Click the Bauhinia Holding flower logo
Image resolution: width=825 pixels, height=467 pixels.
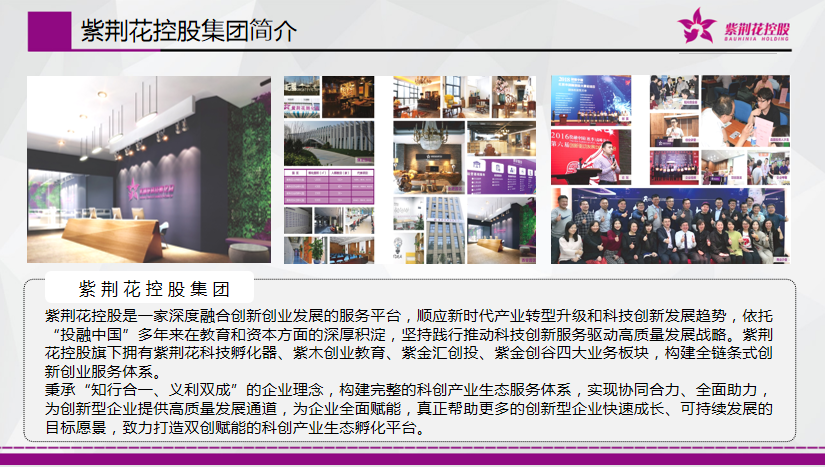point(696,25)
